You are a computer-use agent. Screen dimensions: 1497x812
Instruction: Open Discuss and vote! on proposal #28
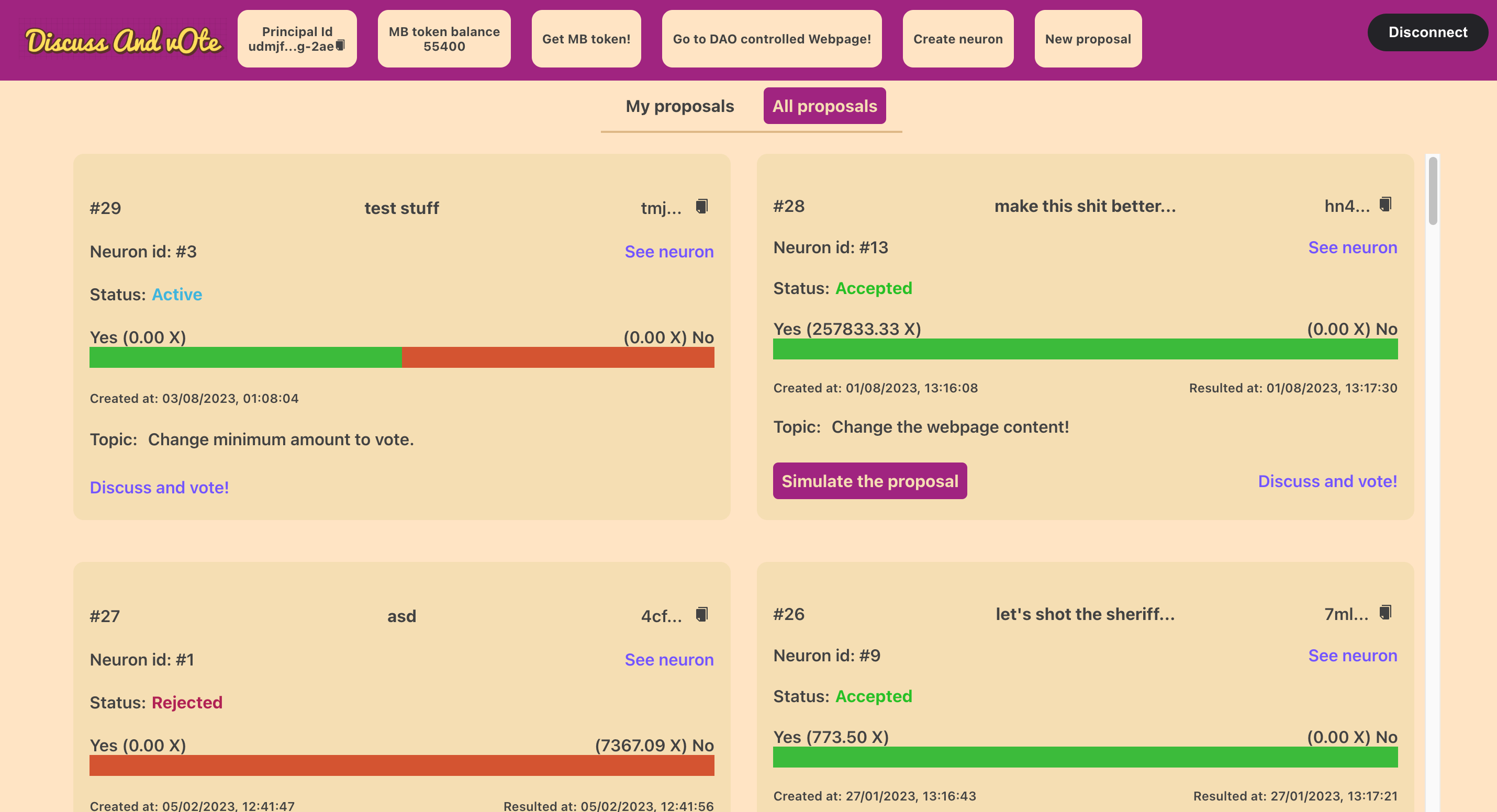click(x=1327, y=481)
